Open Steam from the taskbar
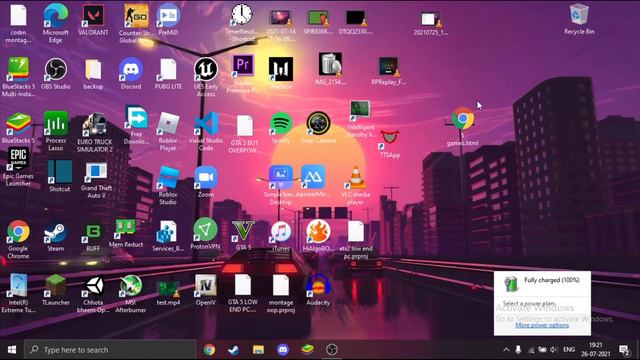Viewport: 640px width, 360px height. (x=233, y=350)
